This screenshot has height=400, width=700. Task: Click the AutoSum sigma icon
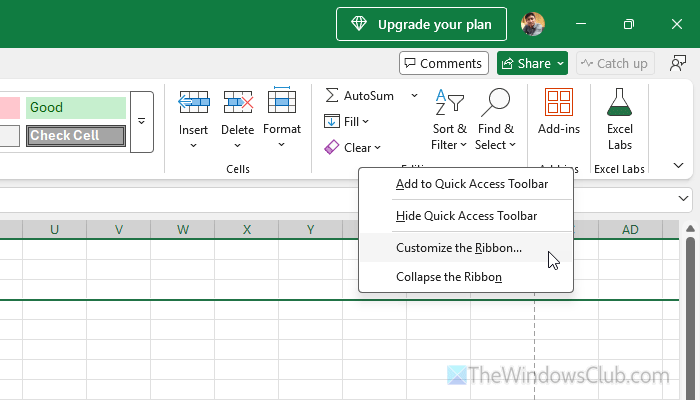point(332,95)
